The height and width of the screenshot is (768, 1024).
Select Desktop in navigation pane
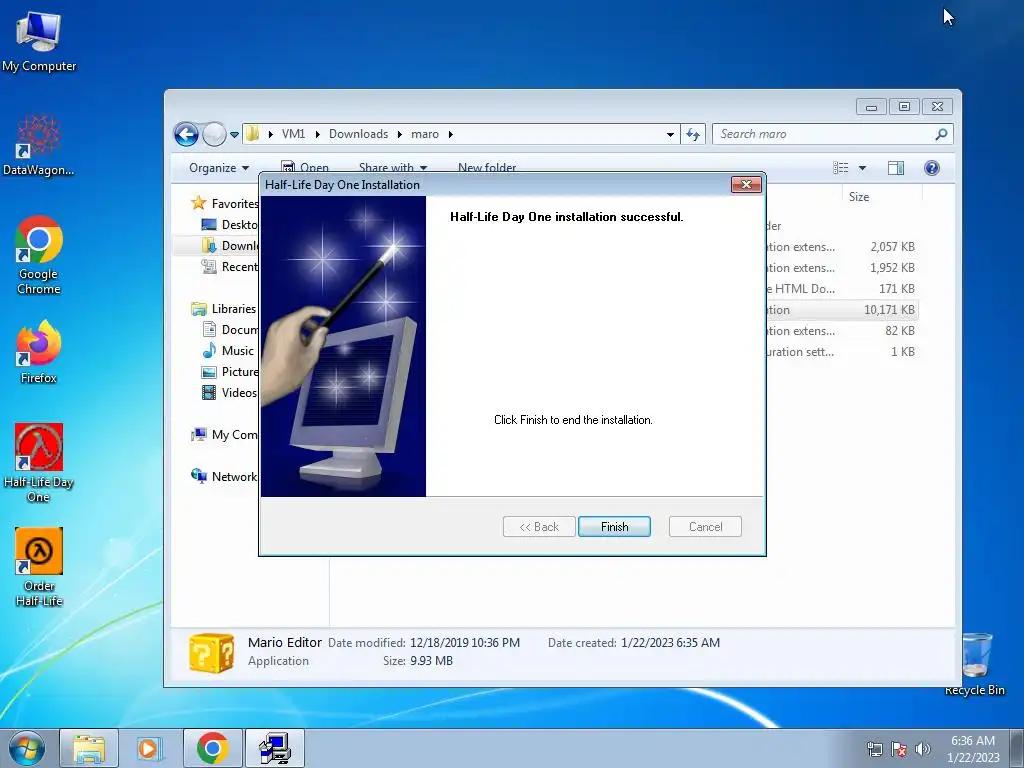pos(229,225)
